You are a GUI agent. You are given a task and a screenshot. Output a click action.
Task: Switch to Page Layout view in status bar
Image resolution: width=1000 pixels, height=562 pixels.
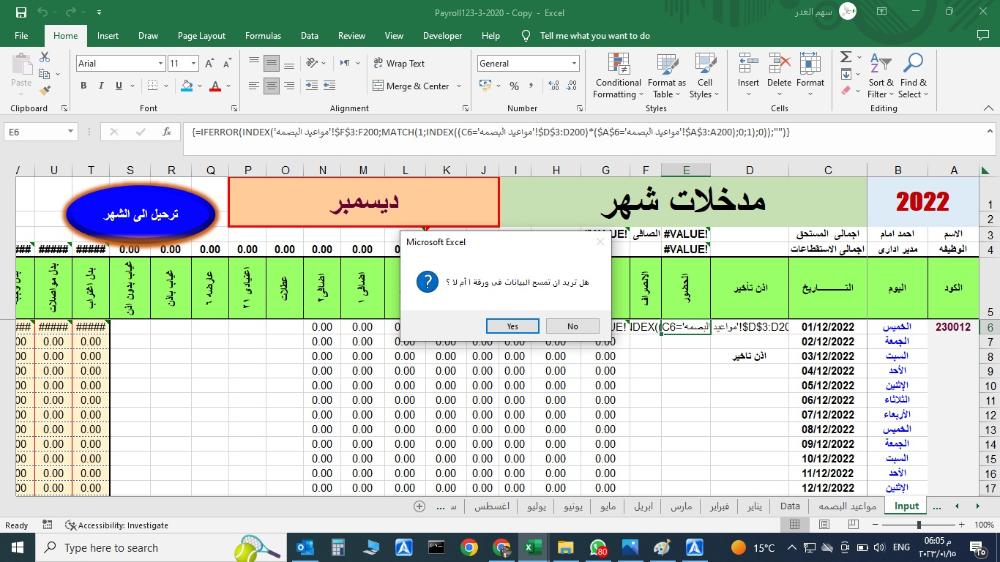click(x=824, y=524)
